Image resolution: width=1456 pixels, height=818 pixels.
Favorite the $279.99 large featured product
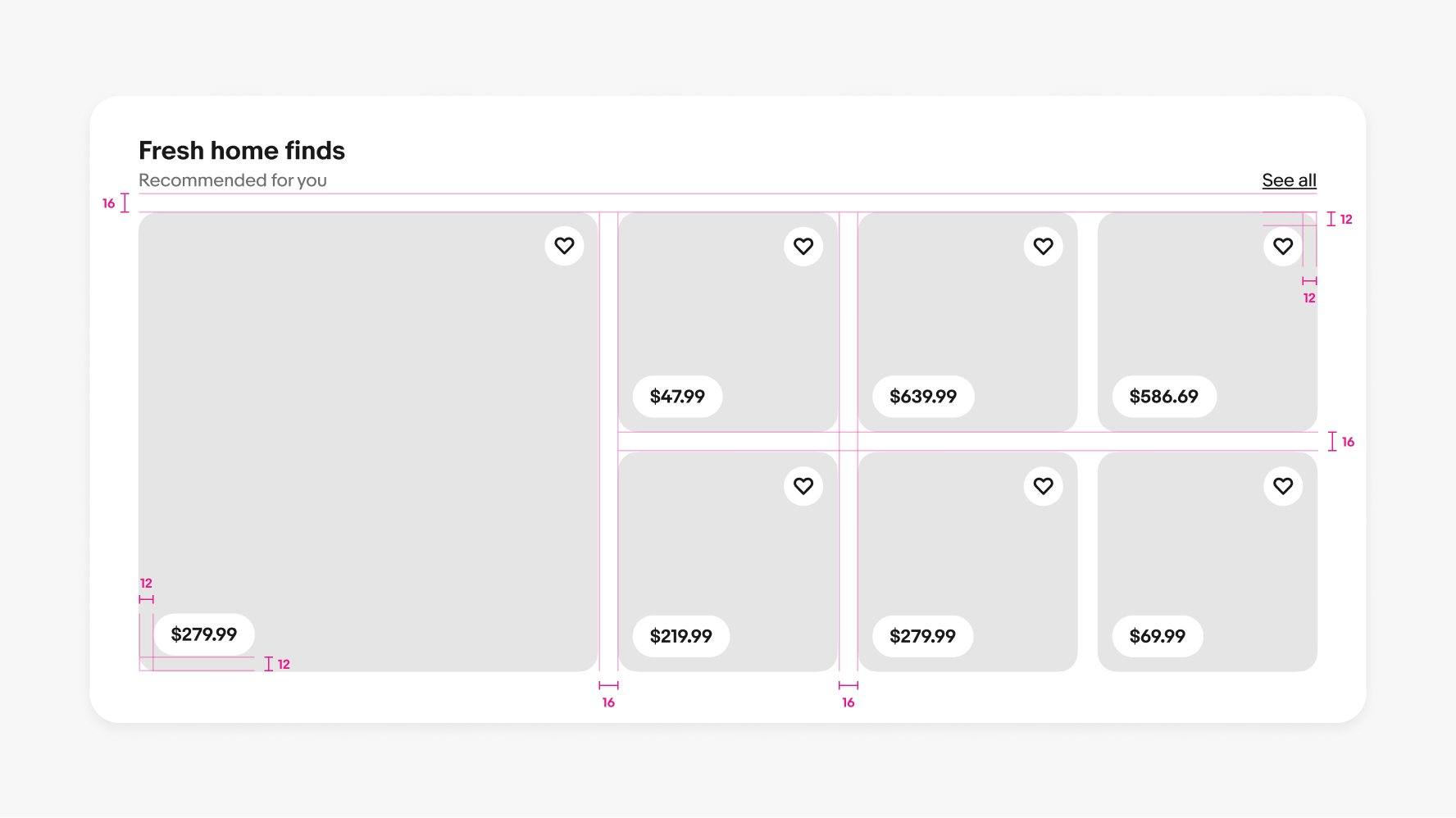[x=564, y=246]
